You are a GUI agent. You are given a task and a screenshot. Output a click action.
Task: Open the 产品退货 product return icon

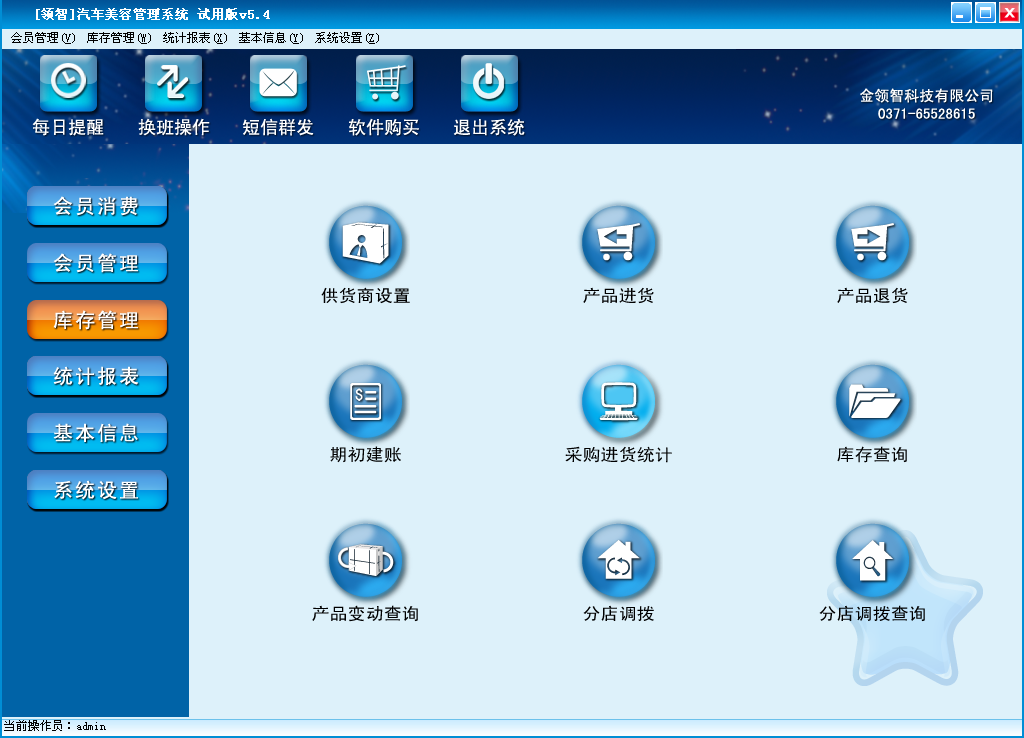pyautogui.click(x=872, y=243)
